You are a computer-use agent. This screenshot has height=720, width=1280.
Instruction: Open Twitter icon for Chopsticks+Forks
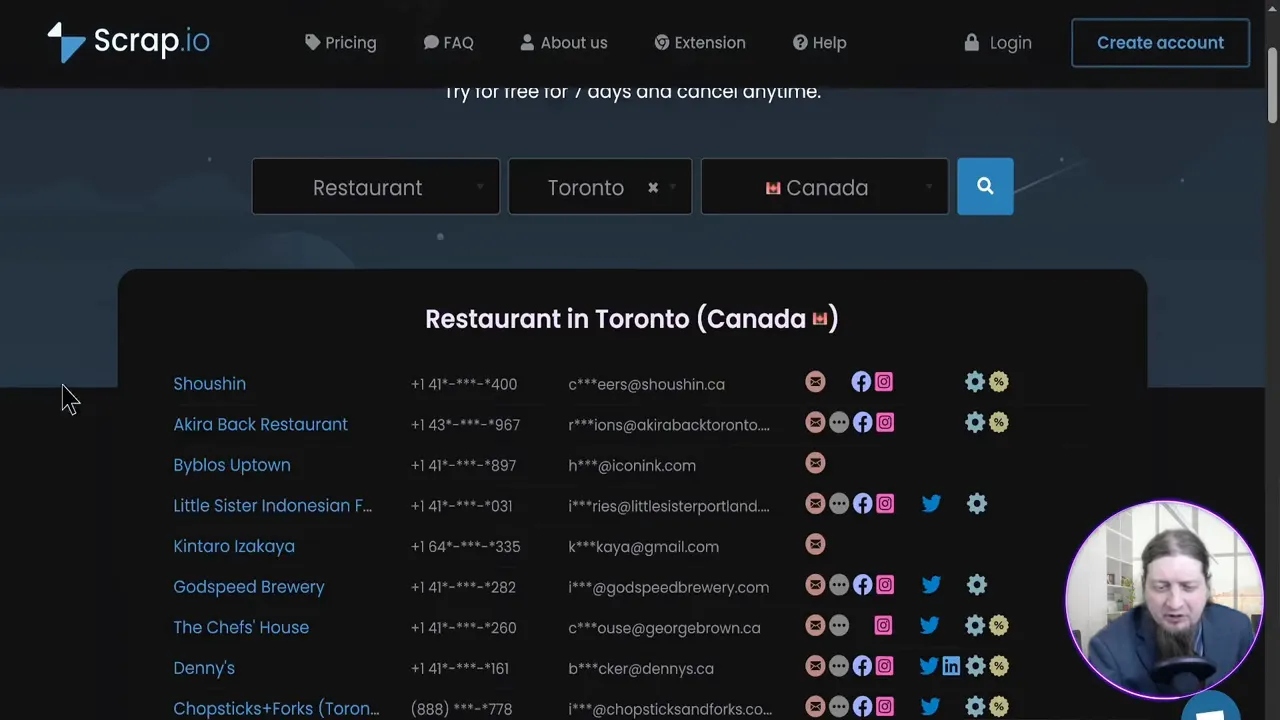(930, 707)
